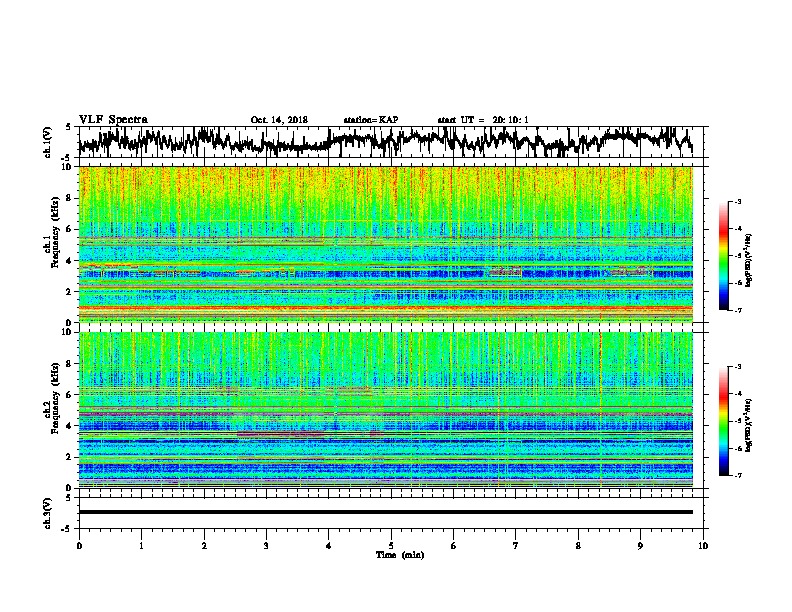Select the time axis tick label "1"
Screen dimensions: 792x612
[x=142, y=545]
